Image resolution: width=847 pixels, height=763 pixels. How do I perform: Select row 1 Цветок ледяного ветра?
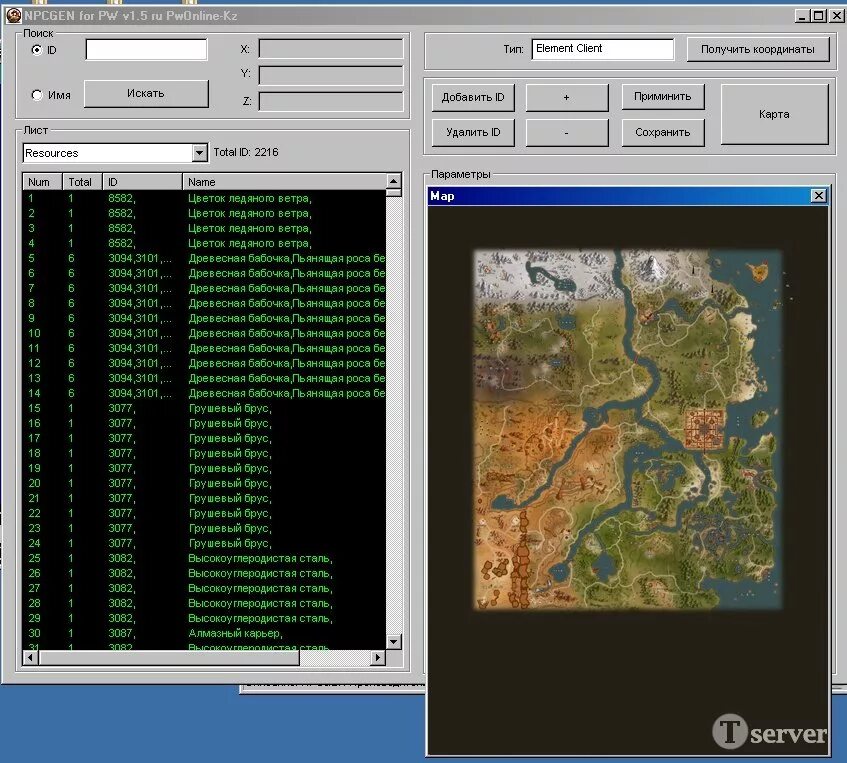pyautogui.click(x=204, y=198)
